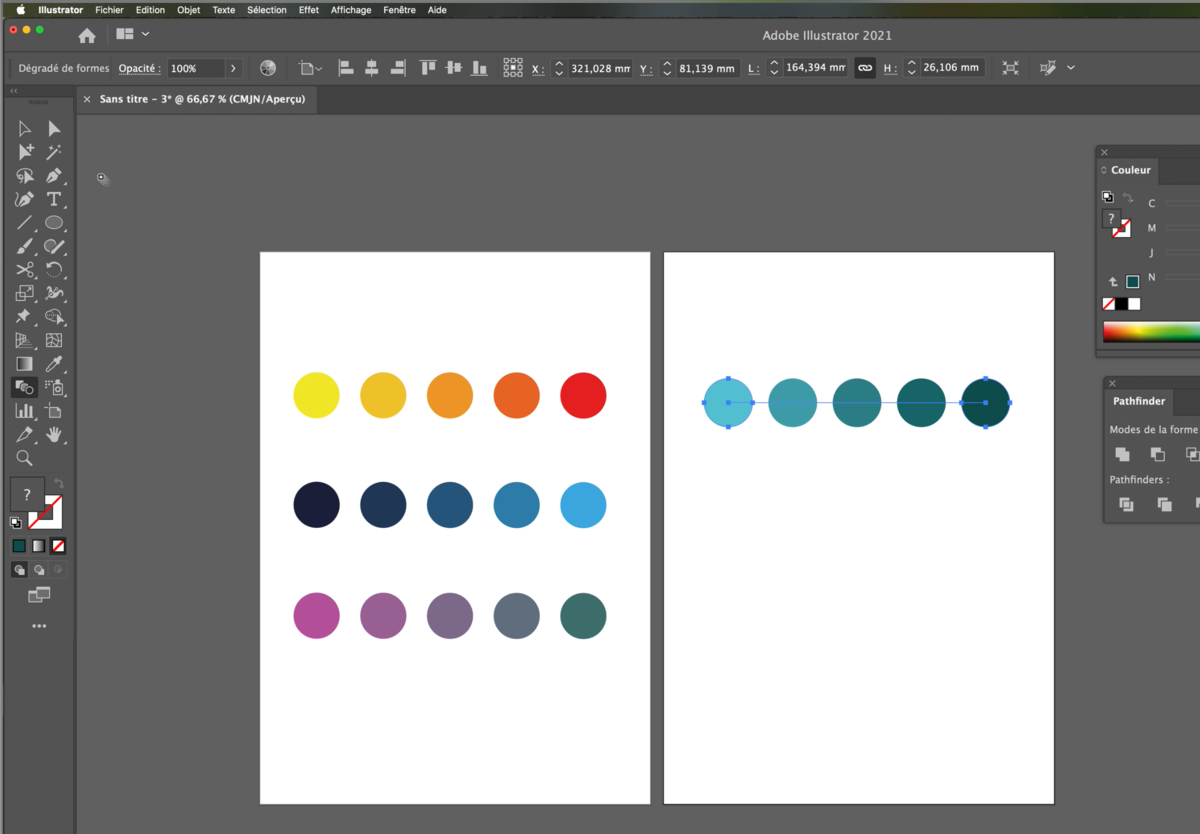Click the L width stepper arrows
This screenshot has width=1200, height=834.
[x=774, y=68]
